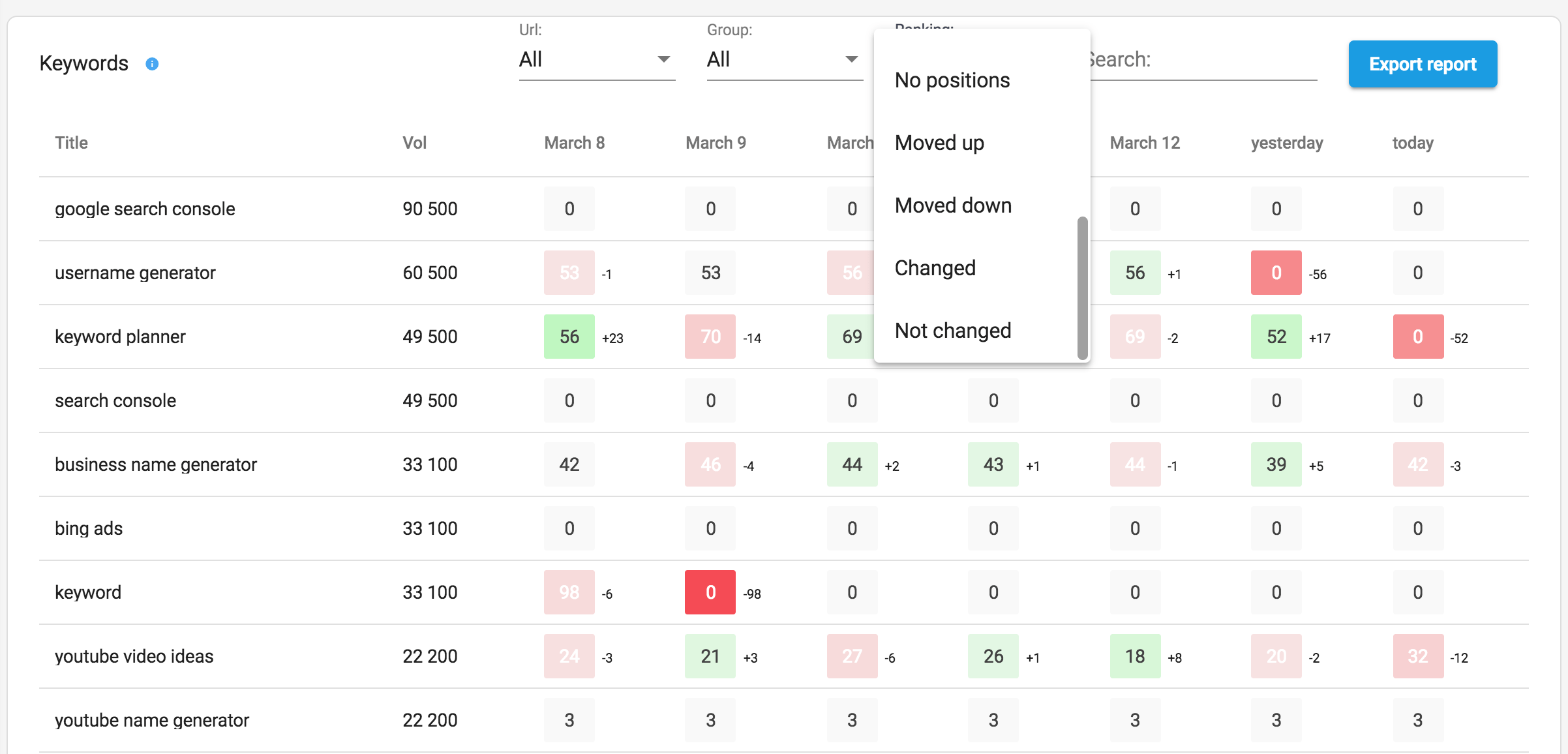Image resolution: width=1568 pixels, height=754 pixels.
Task: Click the green 56 cell for March 8
Action: click(569, 337)
